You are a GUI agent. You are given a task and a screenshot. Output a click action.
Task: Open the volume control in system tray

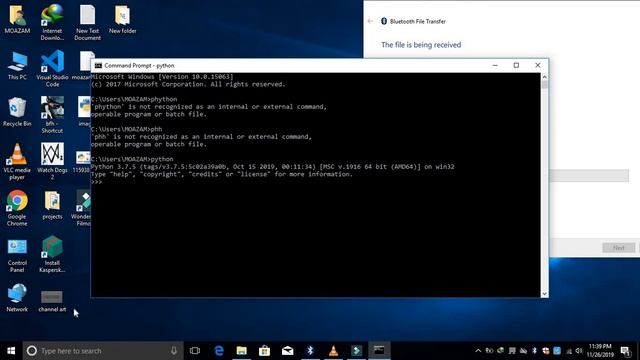coord(579,351)
